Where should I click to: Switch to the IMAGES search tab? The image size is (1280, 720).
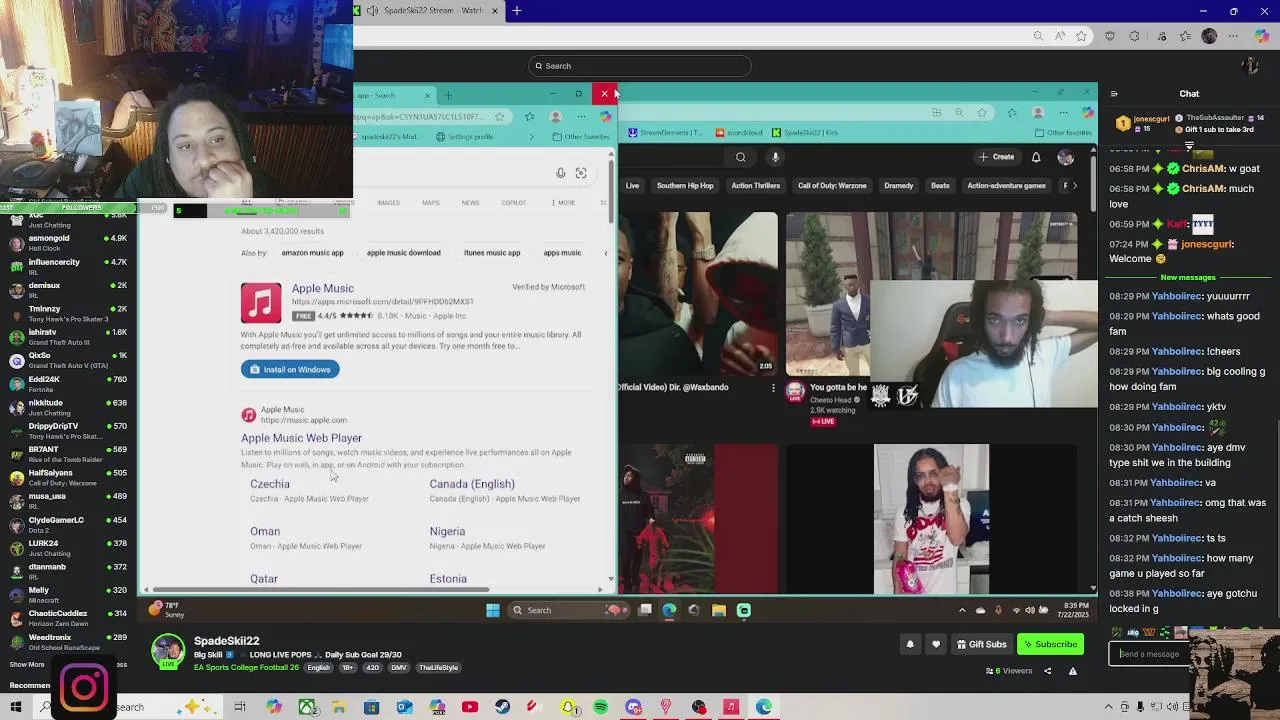(x=388, y=203)
